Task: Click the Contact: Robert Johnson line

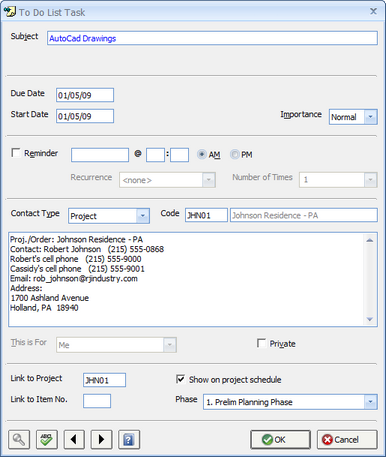Action: coord(87,249)
